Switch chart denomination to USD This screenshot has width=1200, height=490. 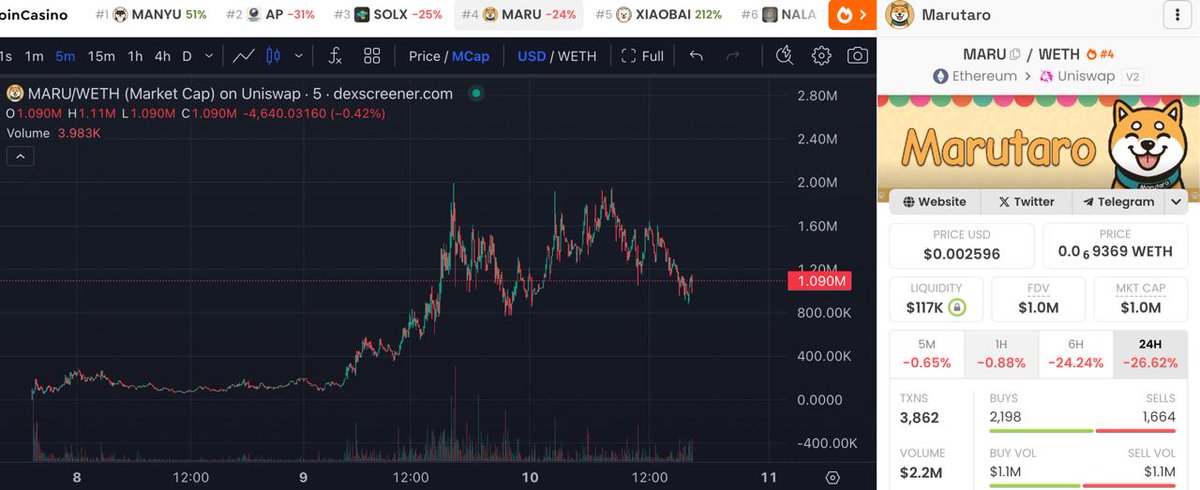531,56
